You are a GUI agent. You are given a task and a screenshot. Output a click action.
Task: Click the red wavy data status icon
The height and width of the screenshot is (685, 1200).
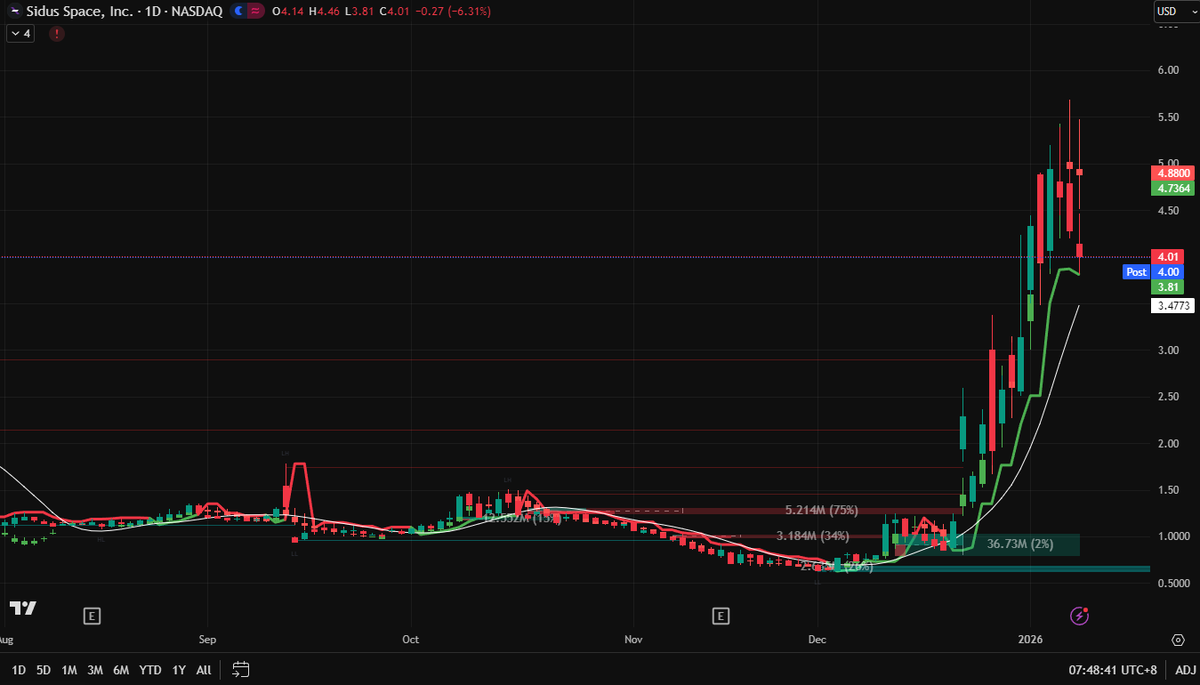[x=258, y=11]
